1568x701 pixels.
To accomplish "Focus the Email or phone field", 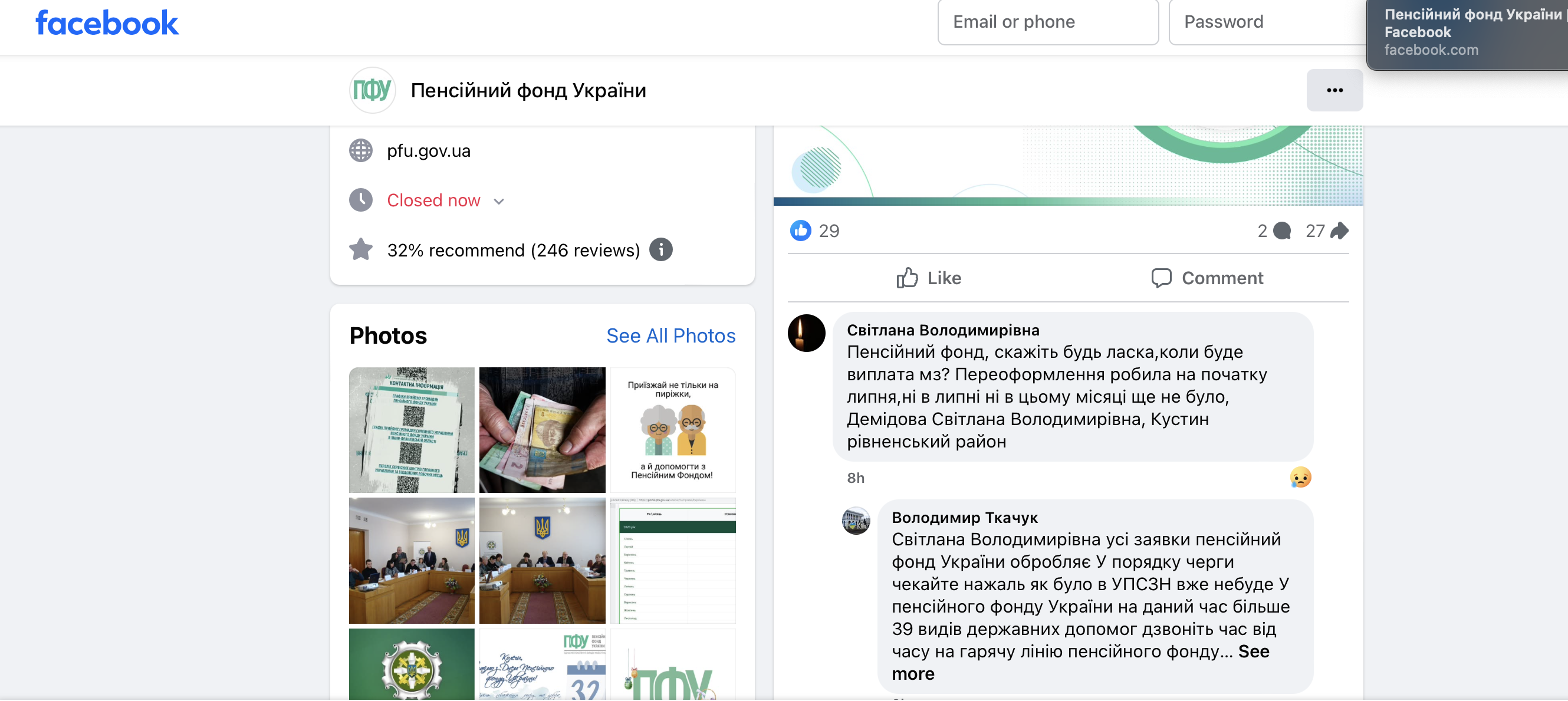I will pos(1047,22).
